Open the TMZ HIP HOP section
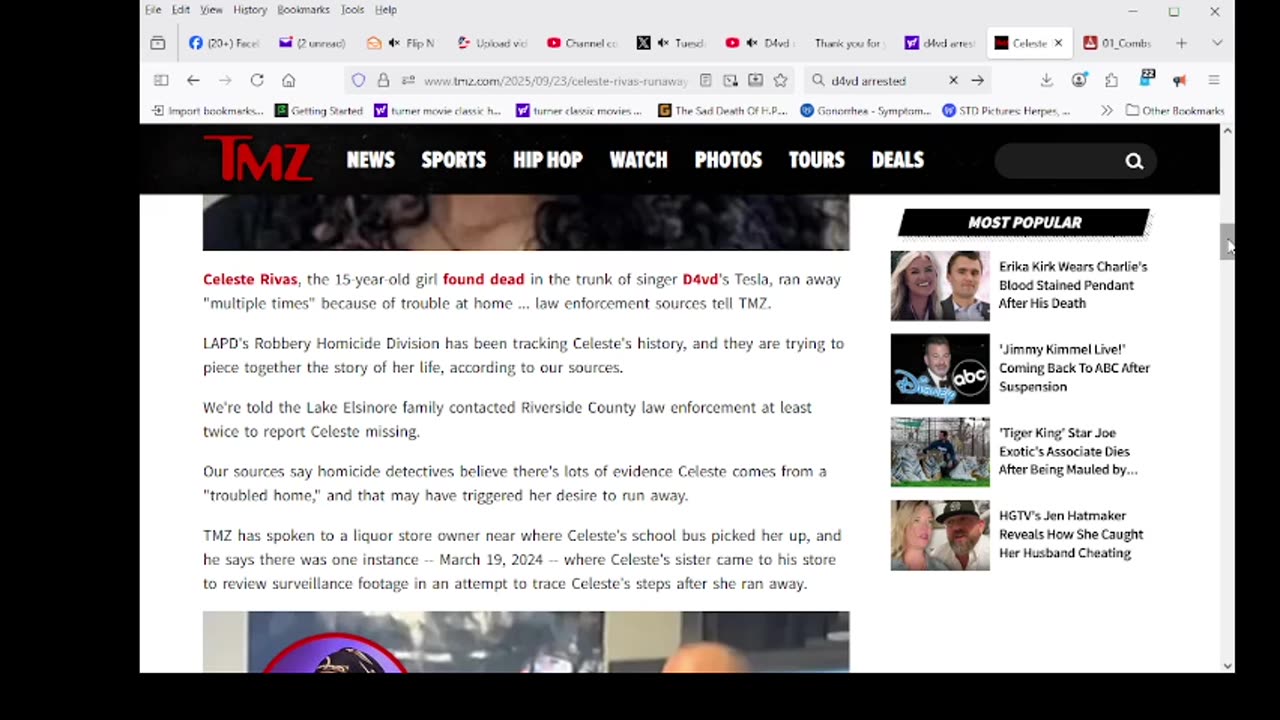1280x720 pixels. click(x=548, y=160)
